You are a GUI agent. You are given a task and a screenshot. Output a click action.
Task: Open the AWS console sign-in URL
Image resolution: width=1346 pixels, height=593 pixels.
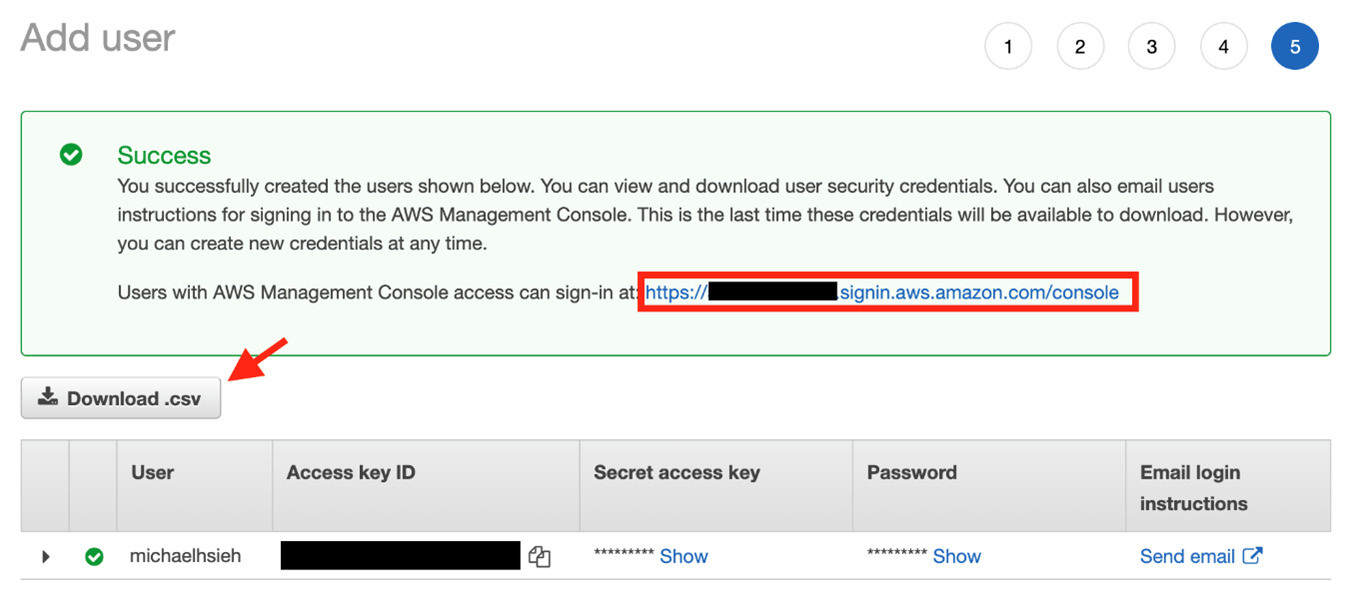[882, 293]
